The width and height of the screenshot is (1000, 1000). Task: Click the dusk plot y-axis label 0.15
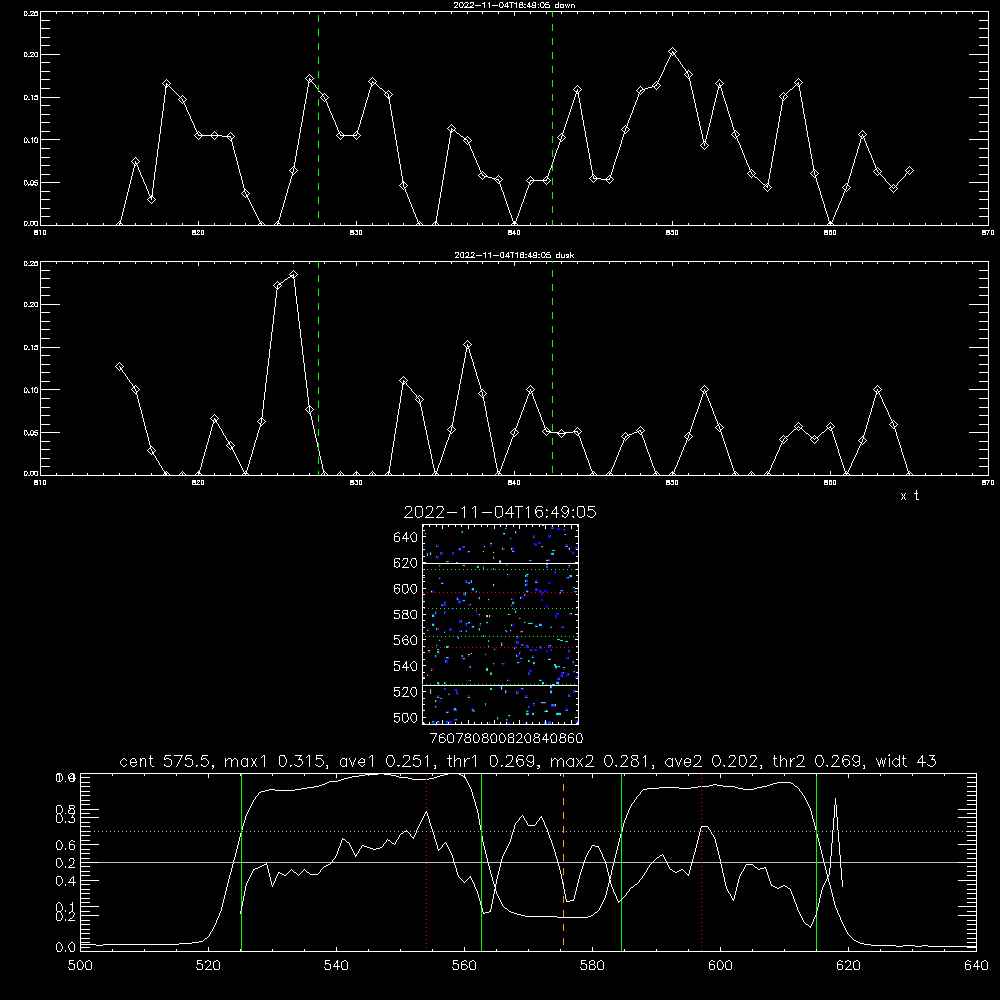pos(31,348)
